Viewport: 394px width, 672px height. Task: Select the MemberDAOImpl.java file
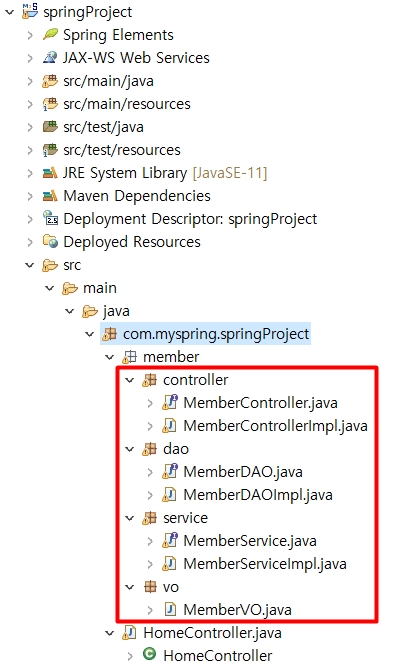tap(258, 495)
